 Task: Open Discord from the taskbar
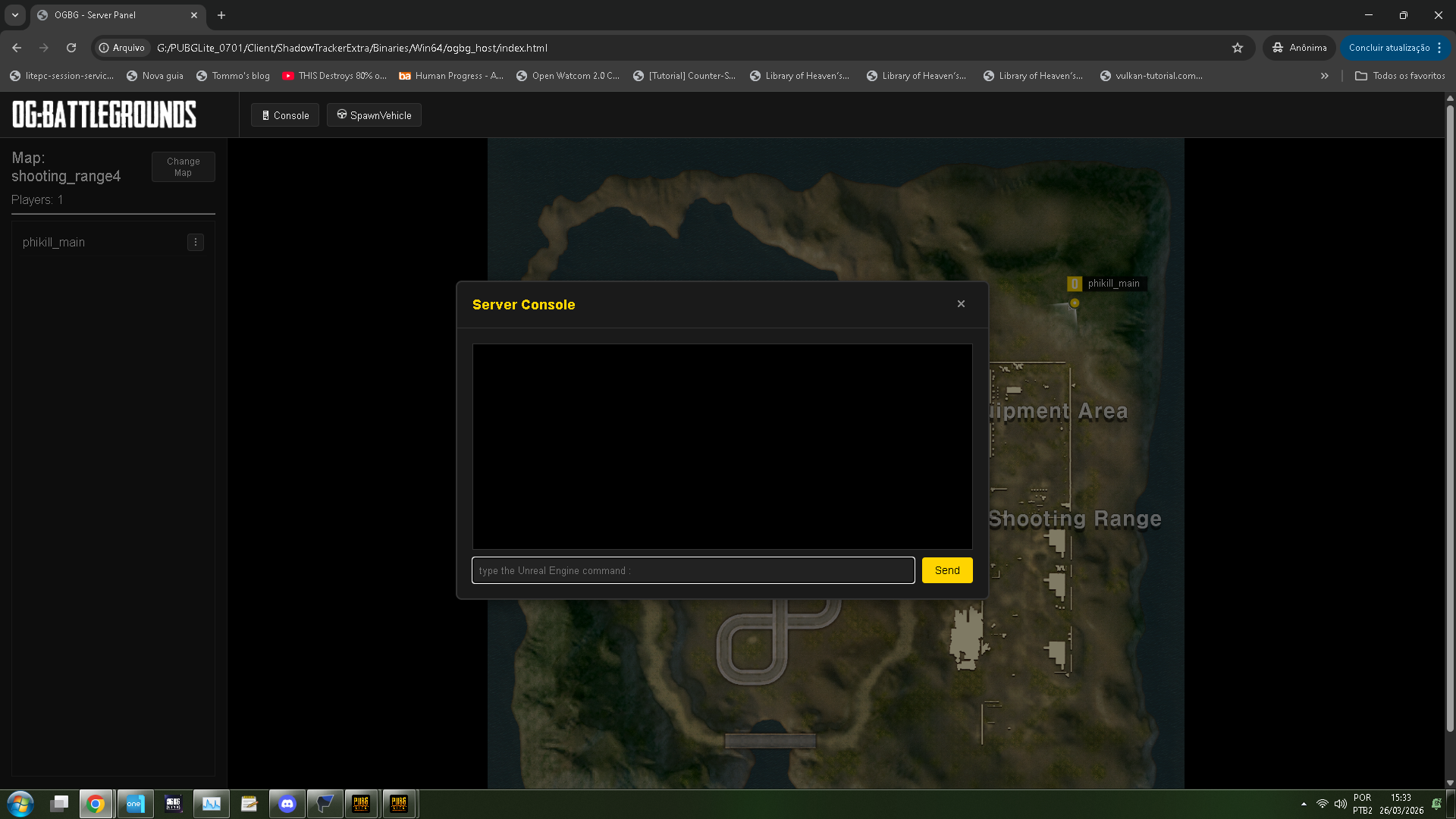(x=287, y=804)
